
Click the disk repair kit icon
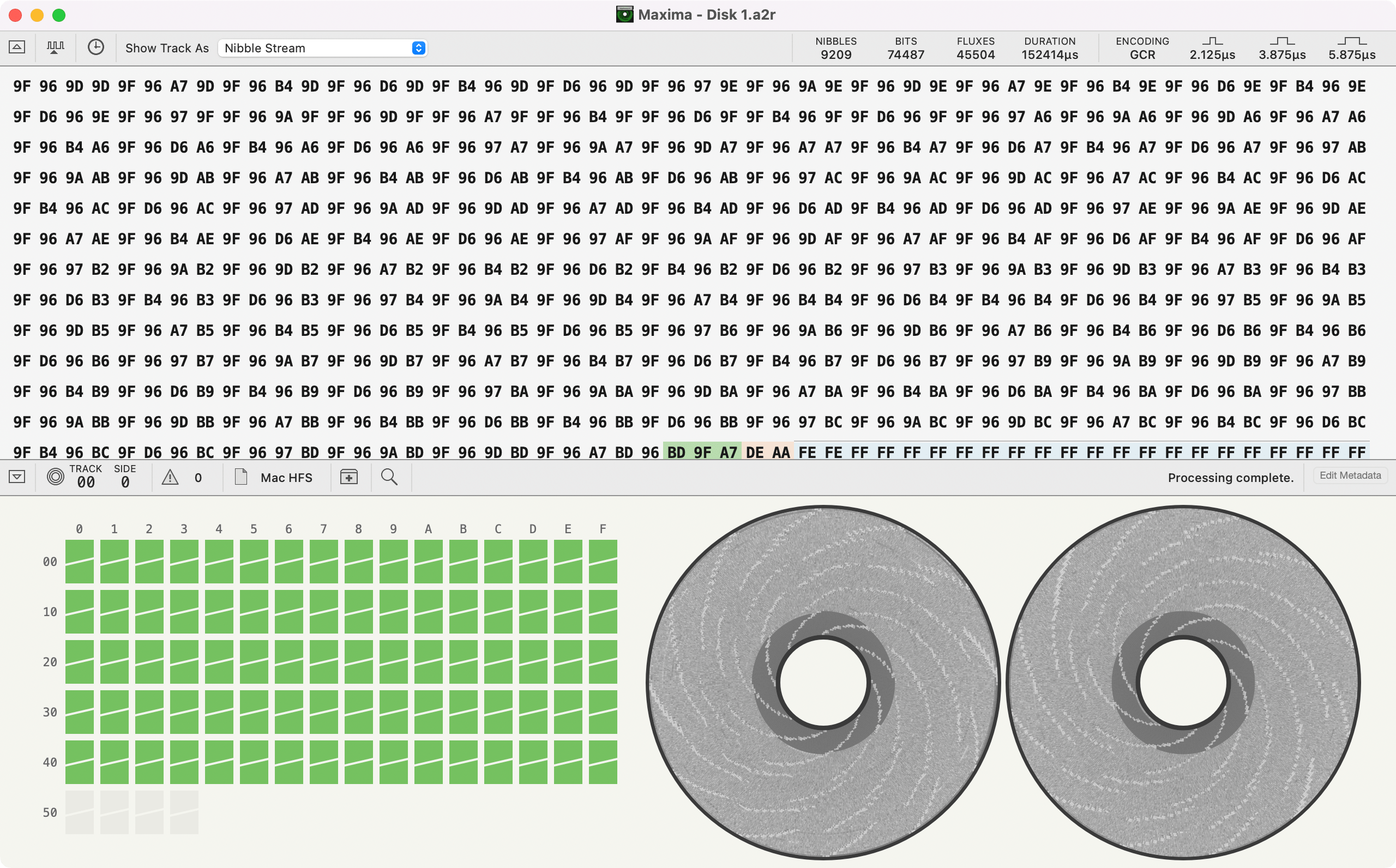click(x=350, y=477)
